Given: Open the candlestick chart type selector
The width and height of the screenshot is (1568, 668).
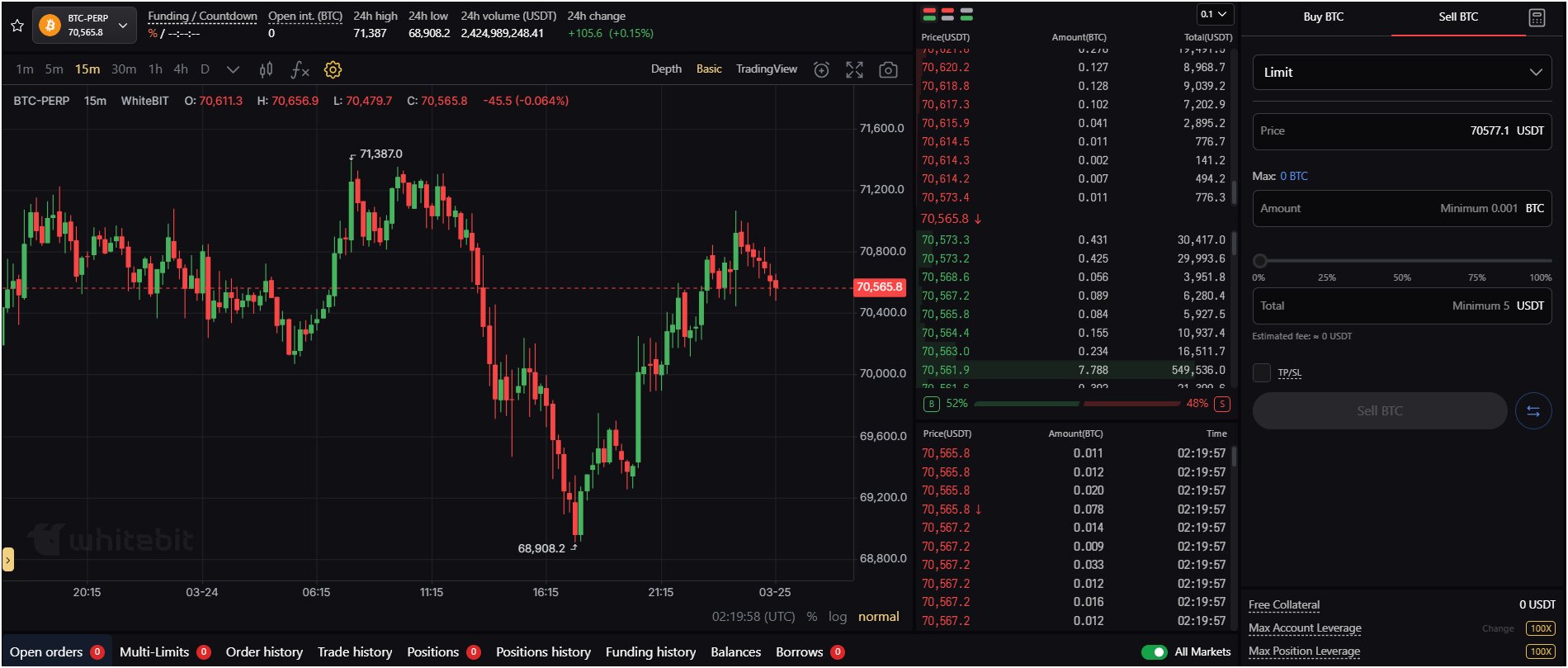Looking at the screenshot, I should (x=266, y=70).
